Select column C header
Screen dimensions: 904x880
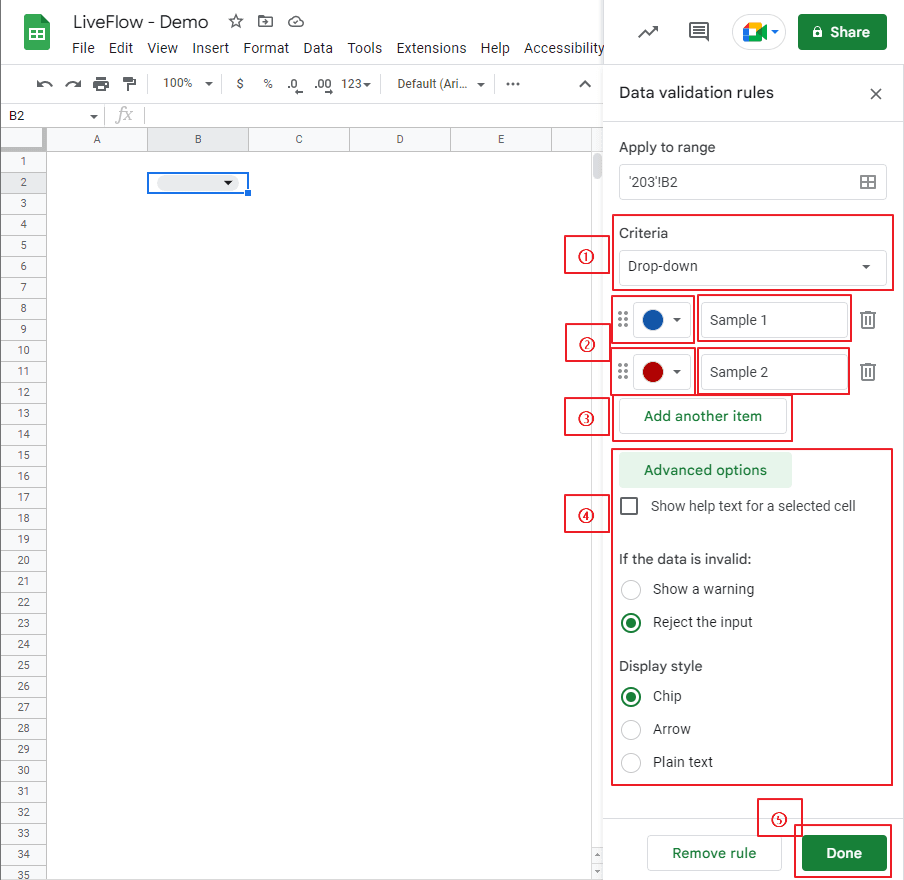(x=299, y=140)
